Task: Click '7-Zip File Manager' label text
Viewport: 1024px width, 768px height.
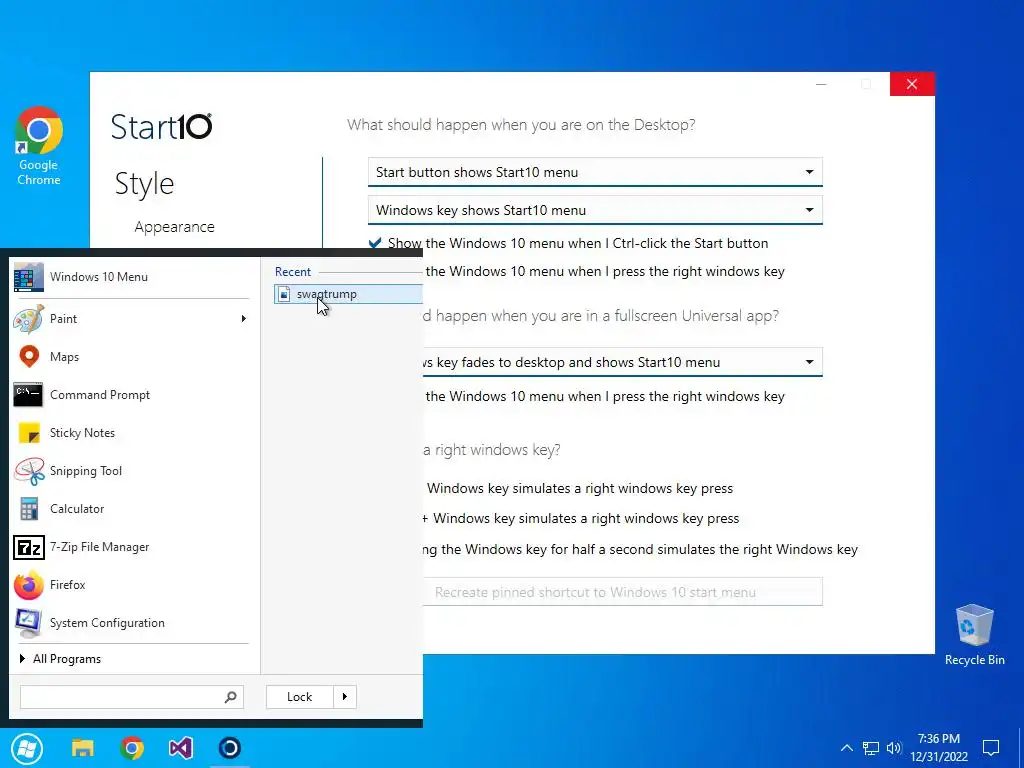Action: (x=99, y=547)
